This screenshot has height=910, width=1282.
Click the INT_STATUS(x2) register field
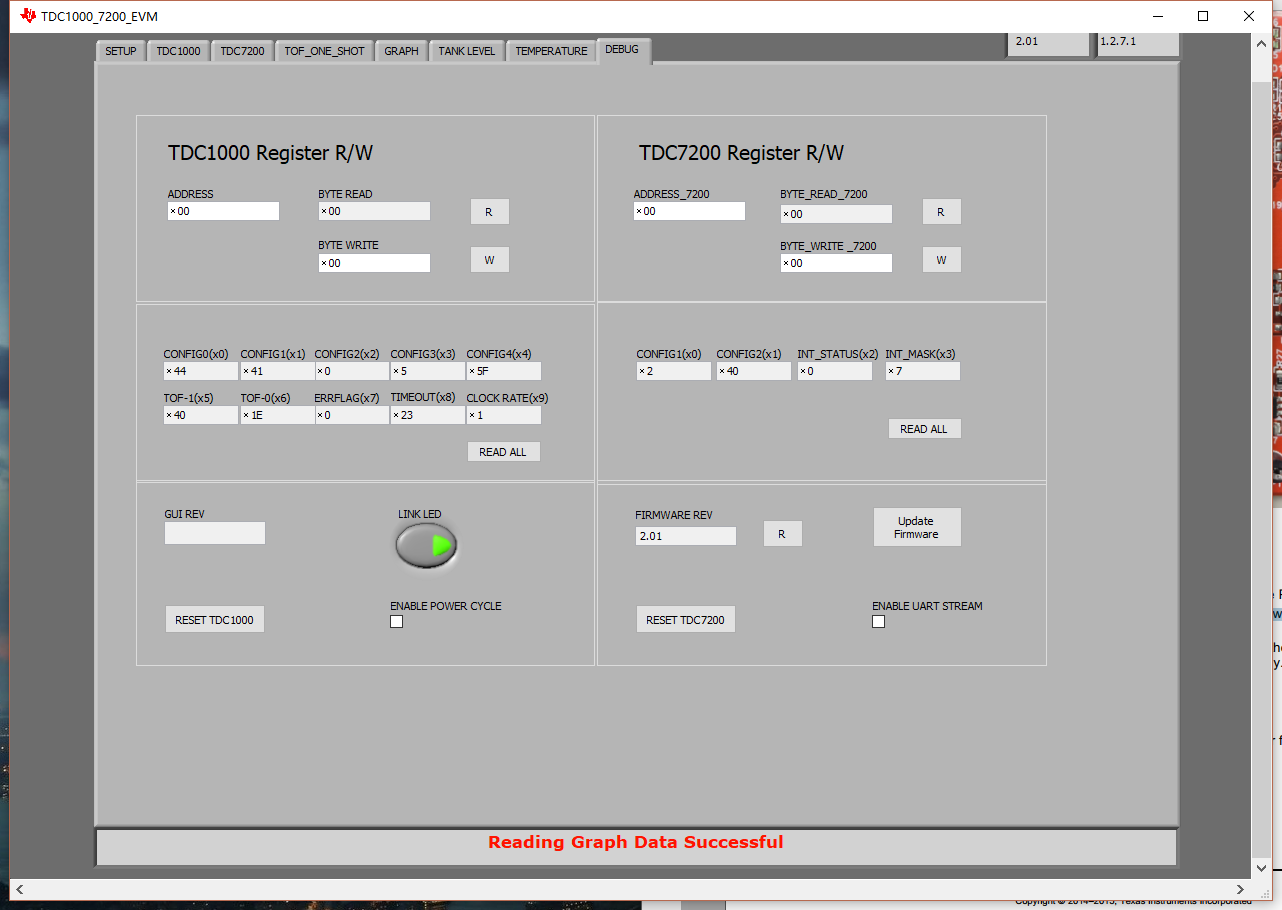pyautogui.click(x=835, y=371)
